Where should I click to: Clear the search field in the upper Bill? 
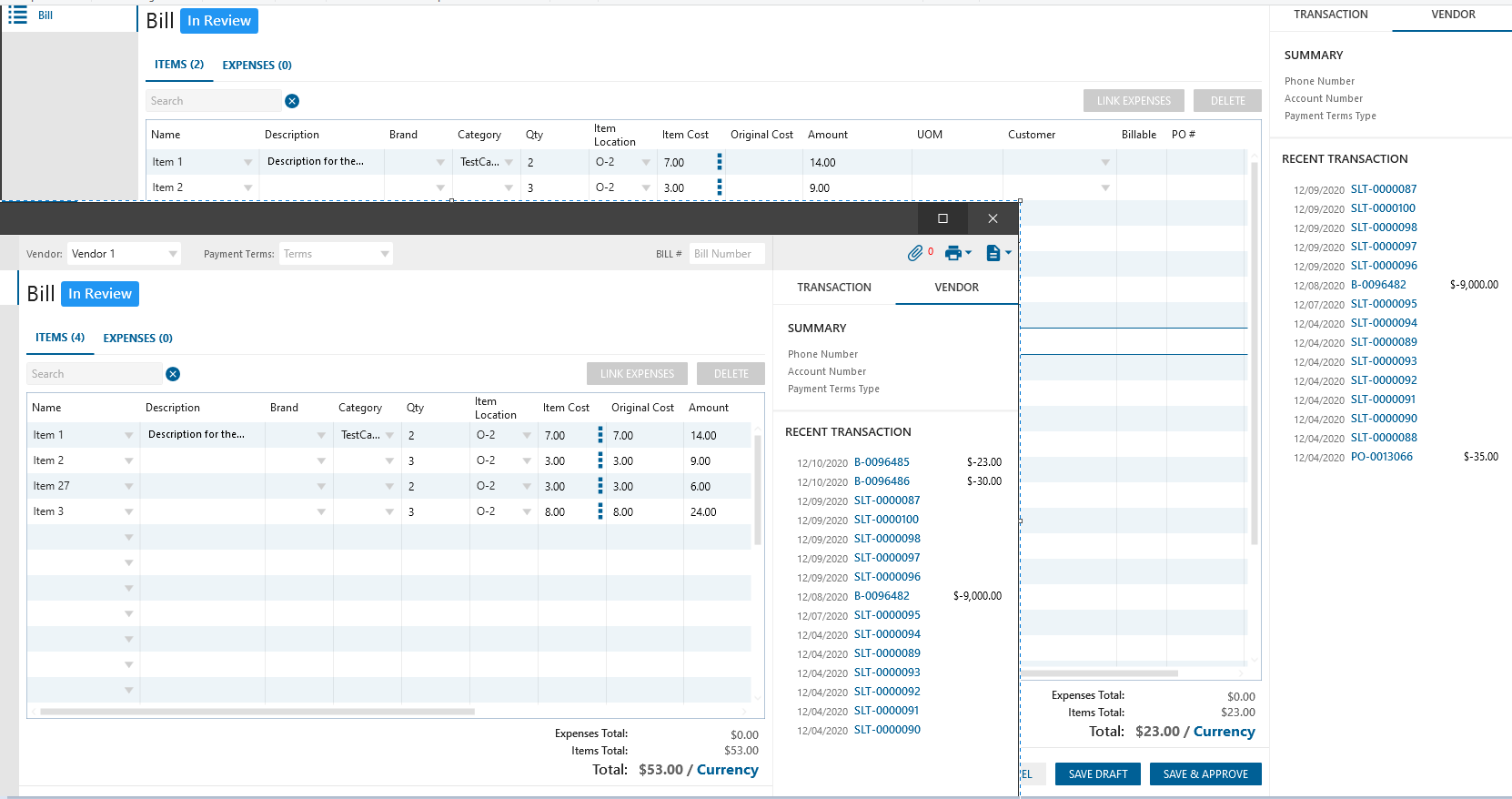(x=292, y=101)
